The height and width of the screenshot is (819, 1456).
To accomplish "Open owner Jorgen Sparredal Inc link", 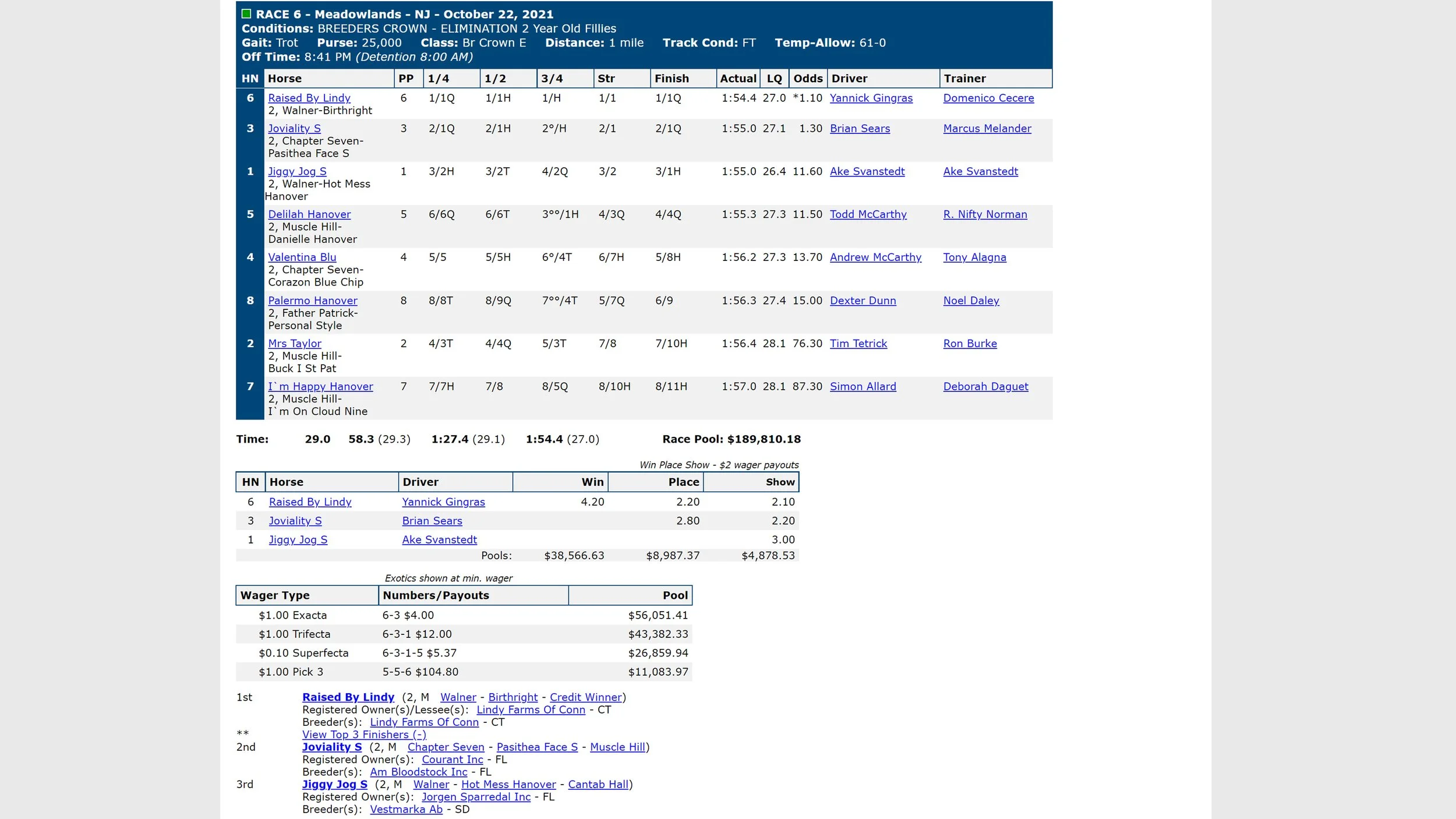I will (x=476, y=797).
